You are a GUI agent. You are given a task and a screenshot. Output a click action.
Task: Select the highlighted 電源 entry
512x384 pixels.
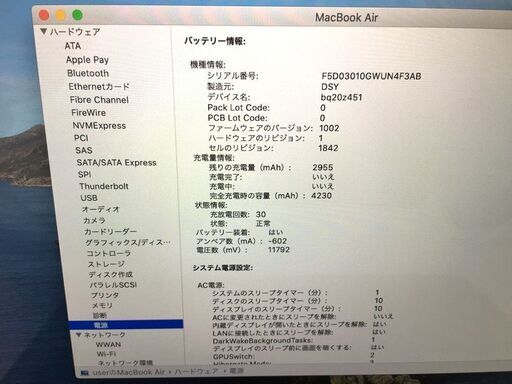[126, 325]
